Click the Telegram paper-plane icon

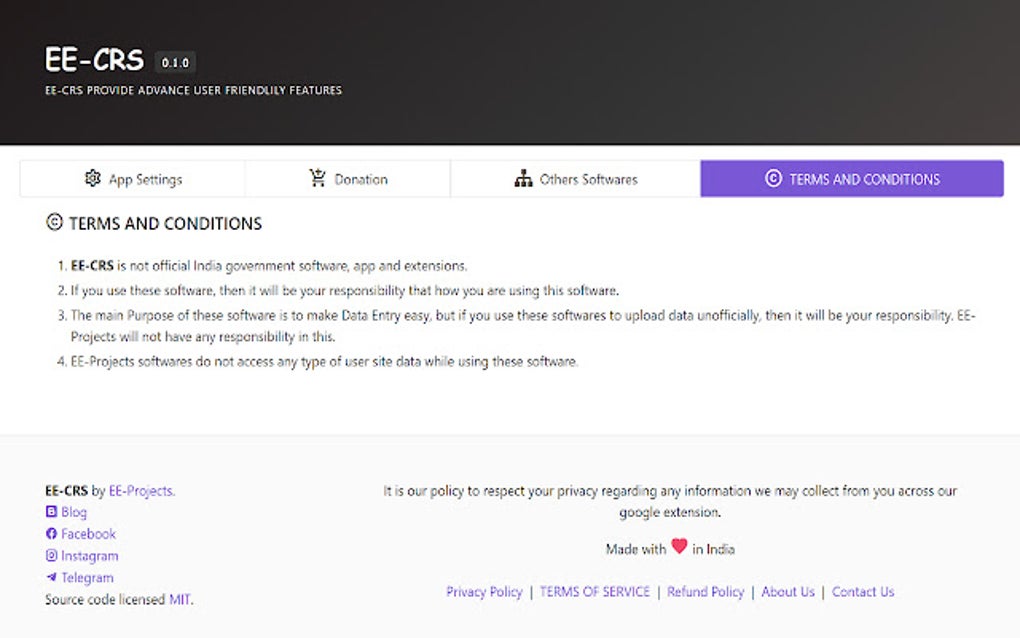(51, 577)
